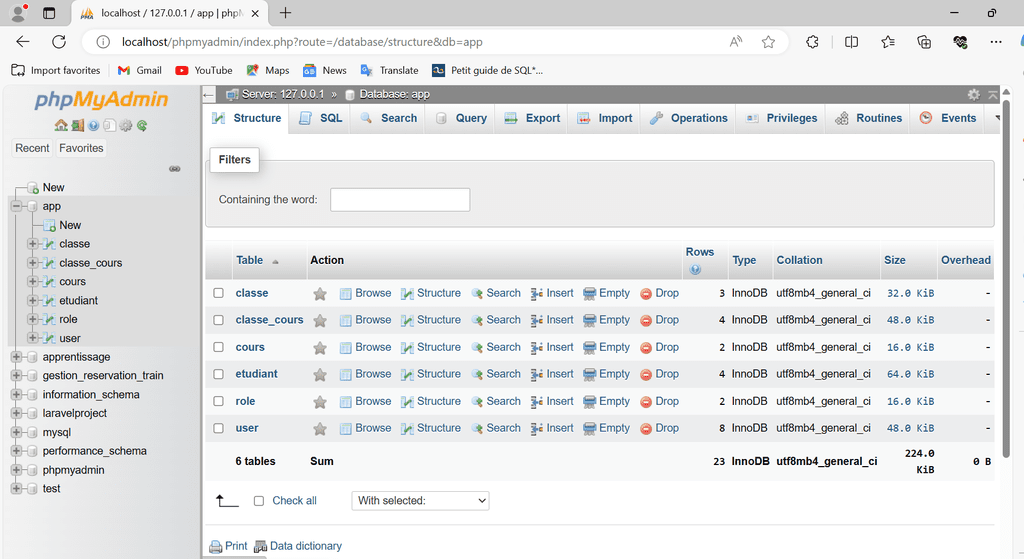Screen dimensions: 1024x559
Task: Open browser settings and more menu
Action: 995,42
